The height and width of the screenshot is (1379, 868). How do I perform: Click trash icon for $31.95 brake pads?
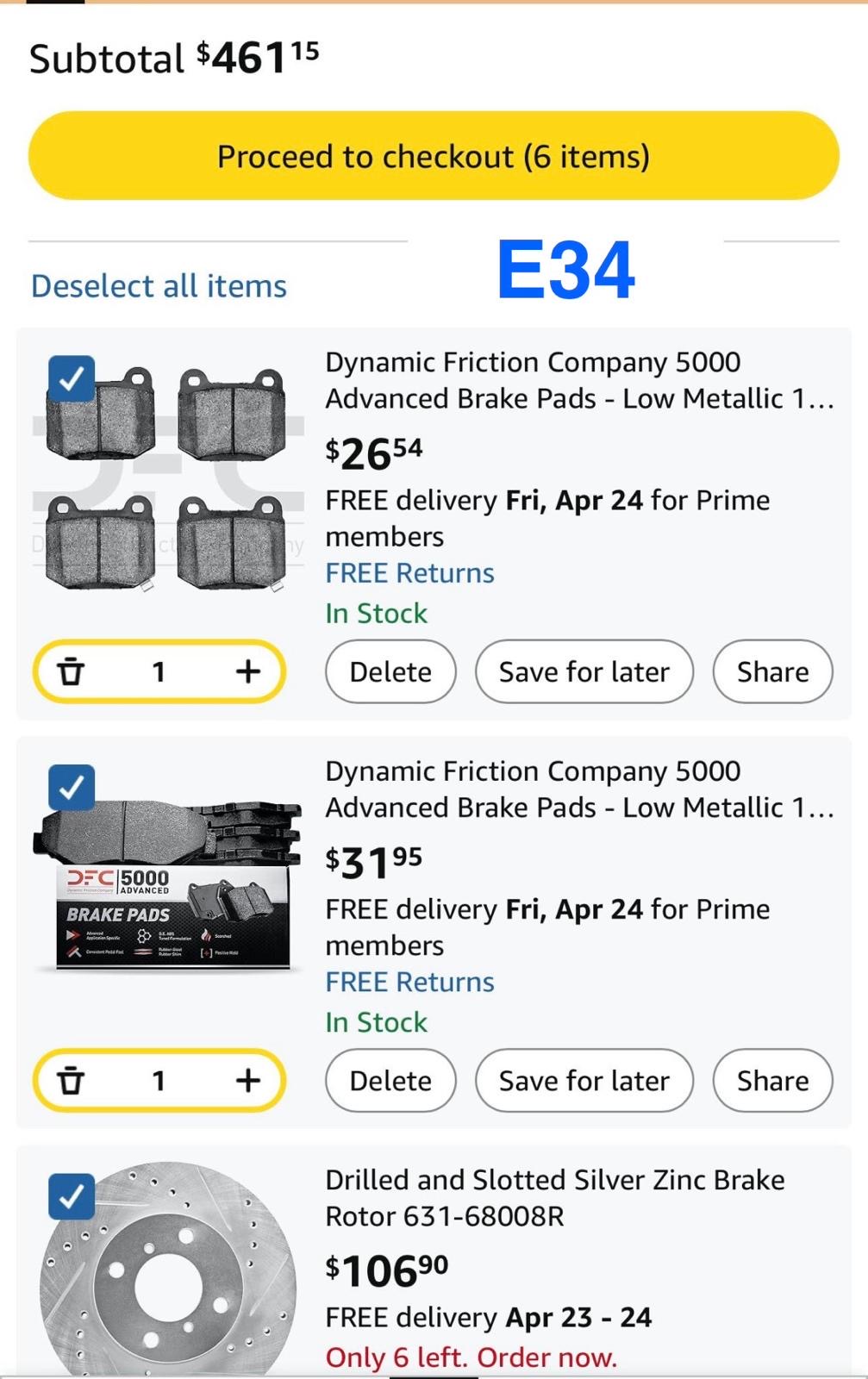coord(71,1080)
